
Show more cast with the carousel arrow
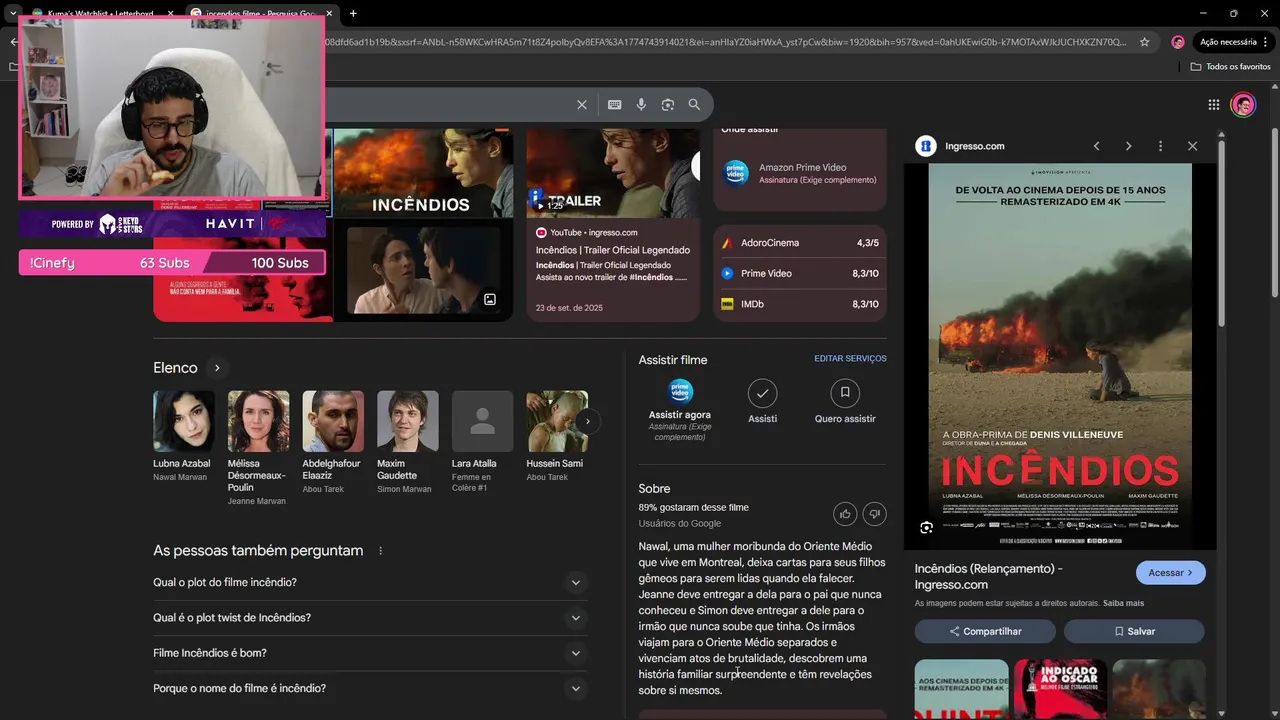[x=587, y=422]
